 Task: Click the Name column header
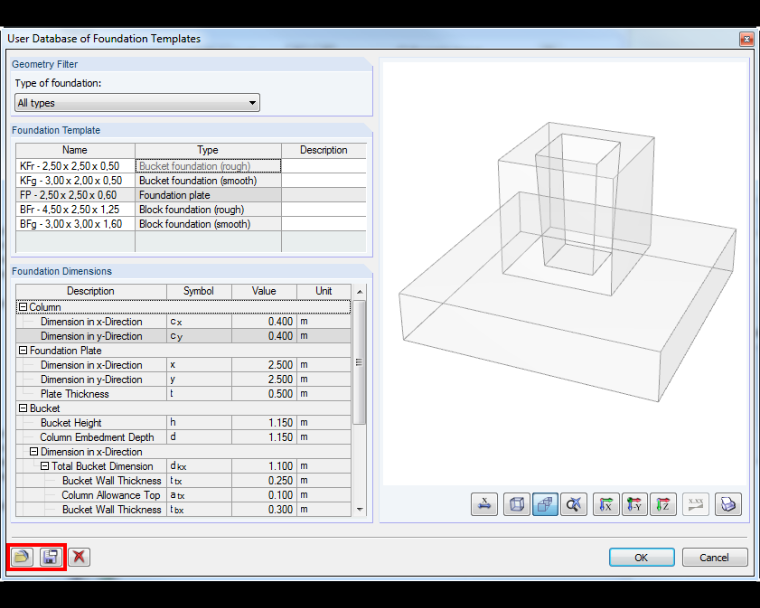[x=75, y=150]
